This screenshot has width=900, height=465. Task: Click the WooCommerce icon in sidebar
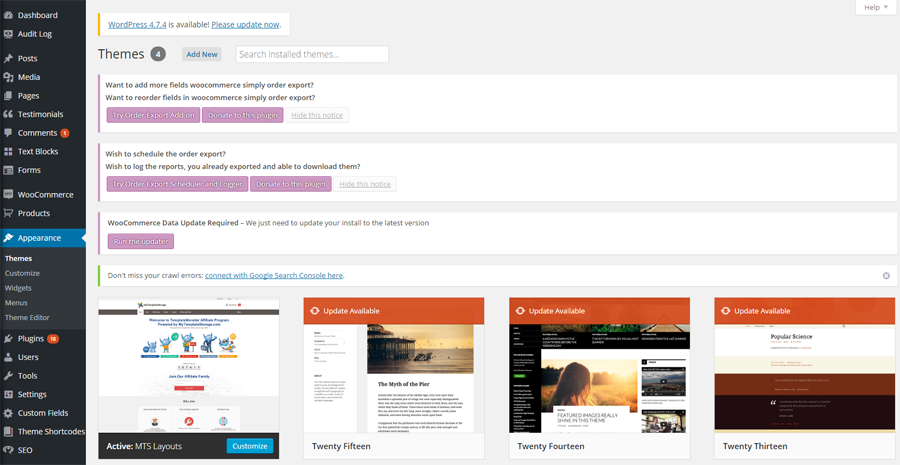[x=8, y=195]
